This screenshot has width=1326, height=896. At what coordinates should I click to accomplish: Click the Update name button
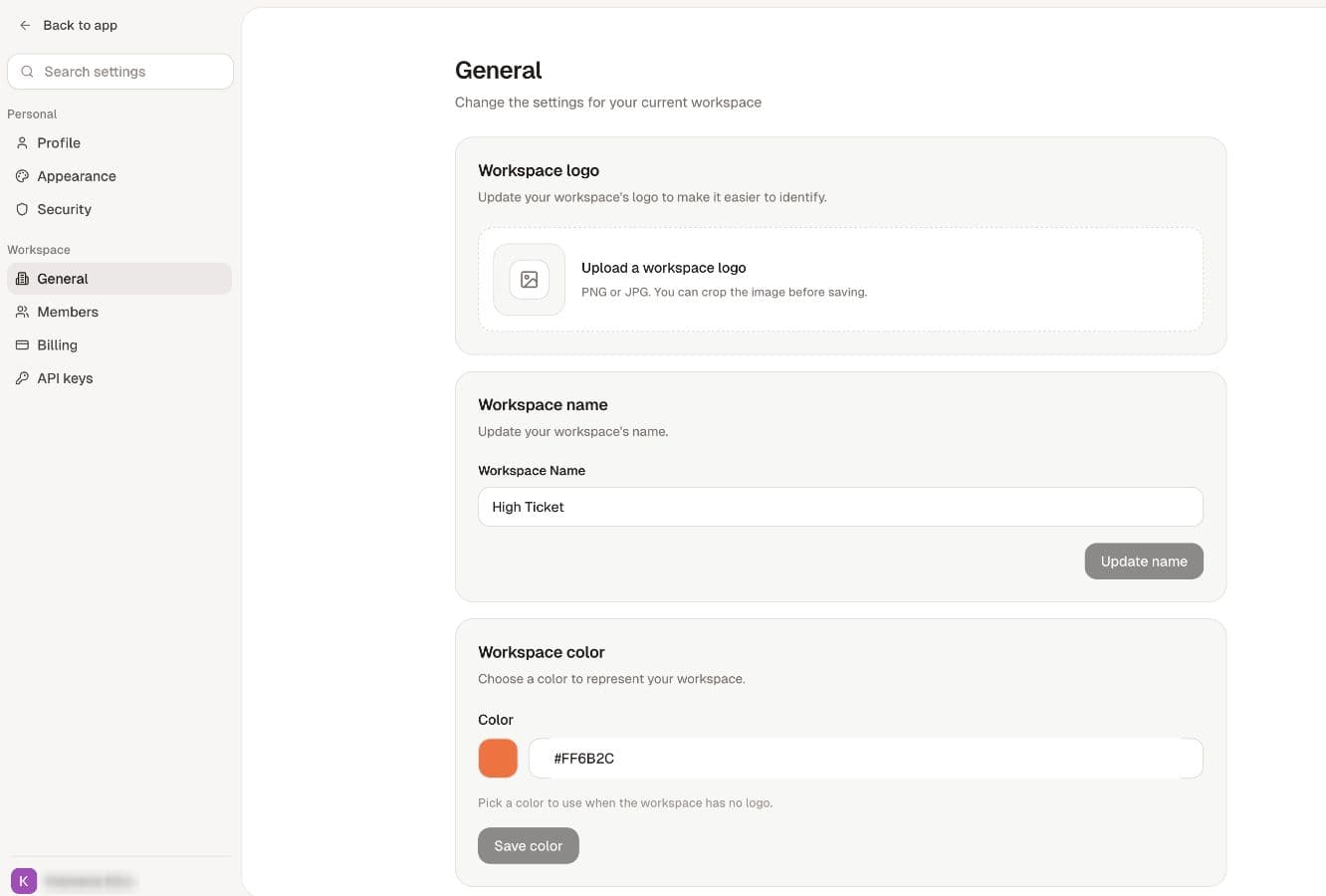tap(1144, 561)
